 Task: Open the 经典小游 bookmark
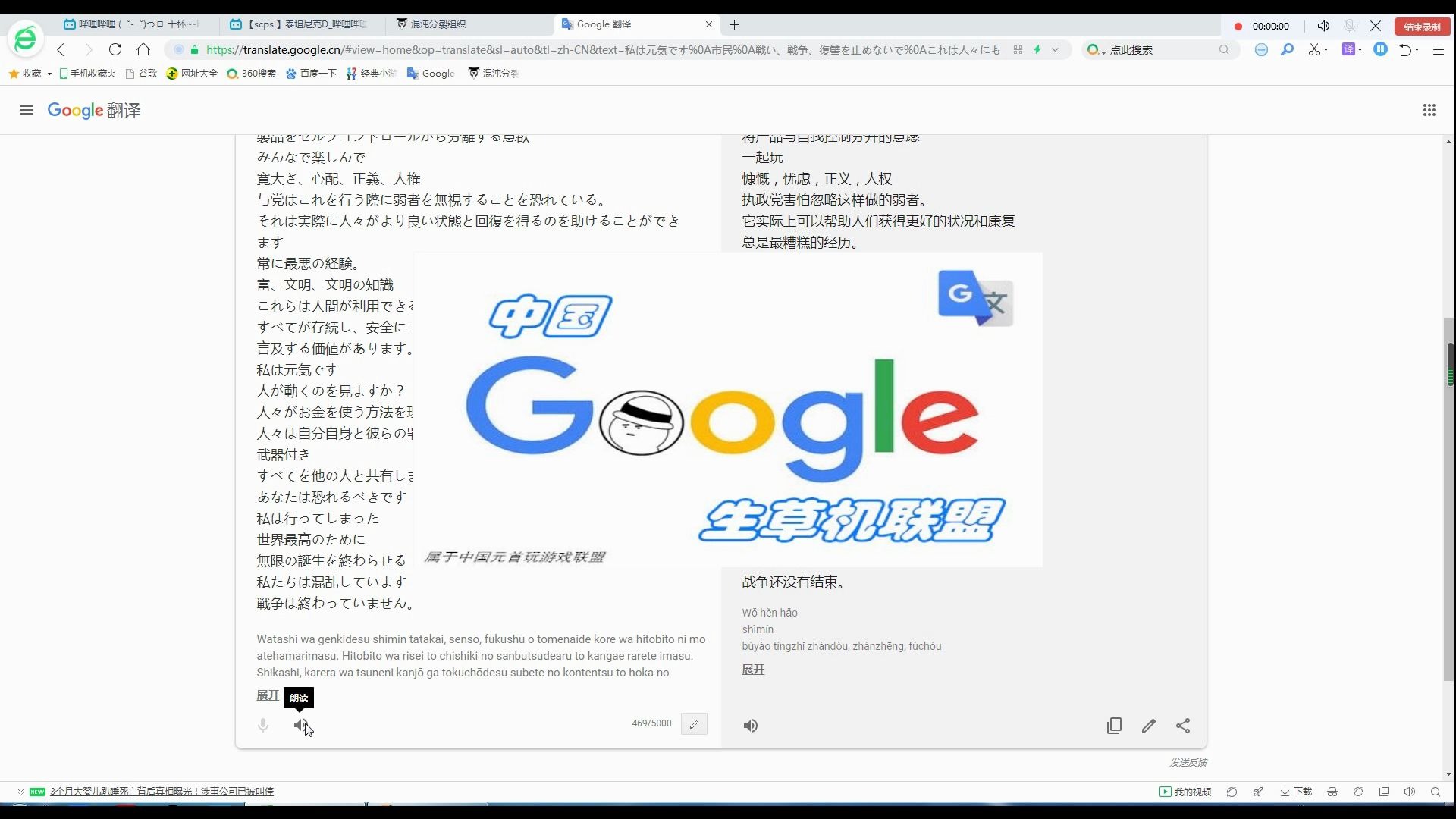pyautogui.click(x=372, y=74)
